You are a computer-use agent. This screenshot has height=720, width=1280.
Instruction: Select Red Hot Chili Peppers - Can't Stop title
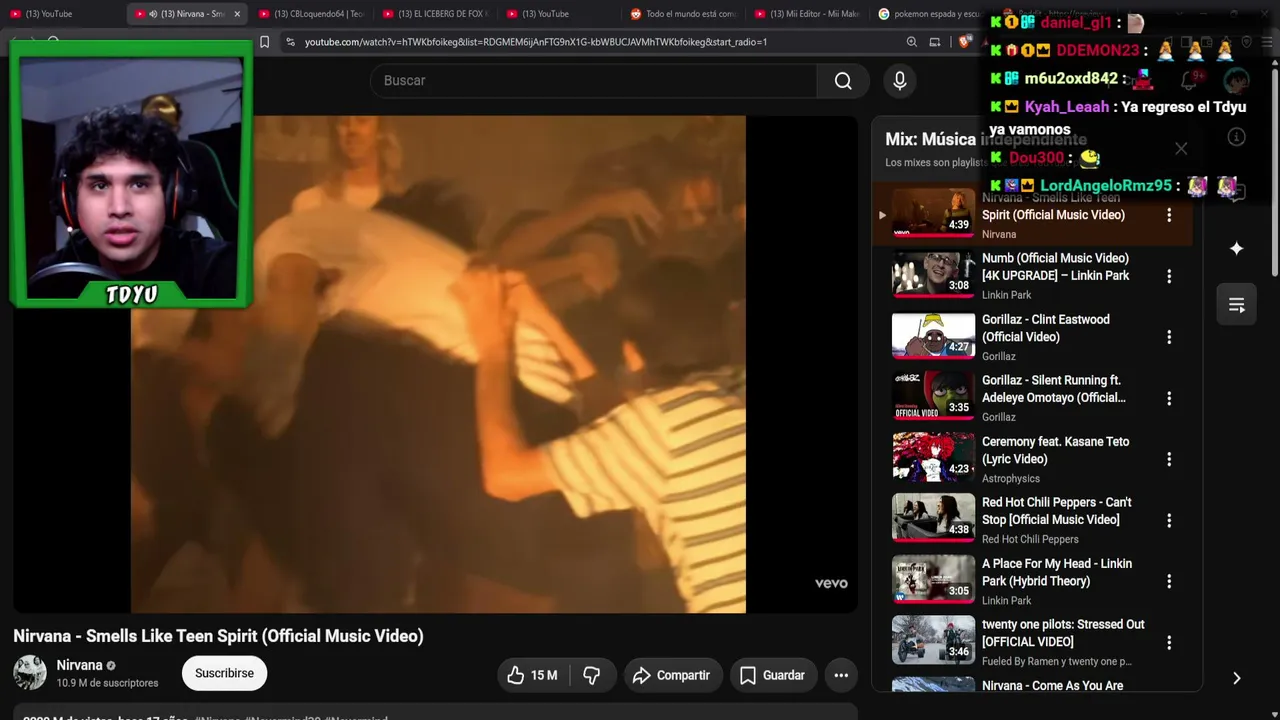click(x=1057, y=511)
